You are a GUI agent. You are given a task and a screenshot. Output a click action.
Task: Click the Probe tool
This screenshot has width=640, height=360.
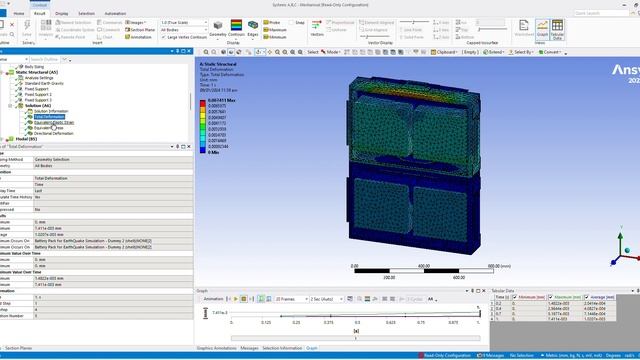point(272,22)
